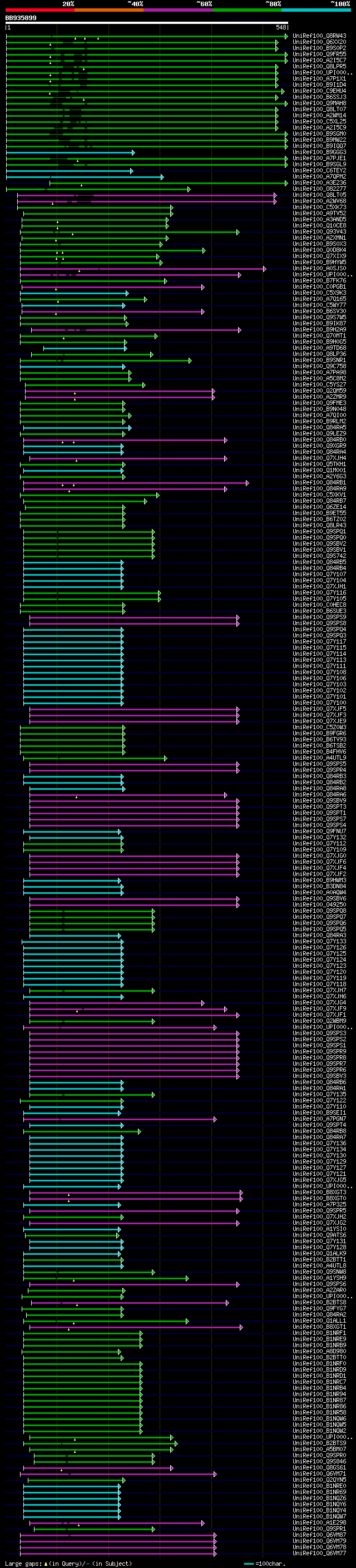Select the UniRef100_A2ZMR9 label

tap(319, 397)
